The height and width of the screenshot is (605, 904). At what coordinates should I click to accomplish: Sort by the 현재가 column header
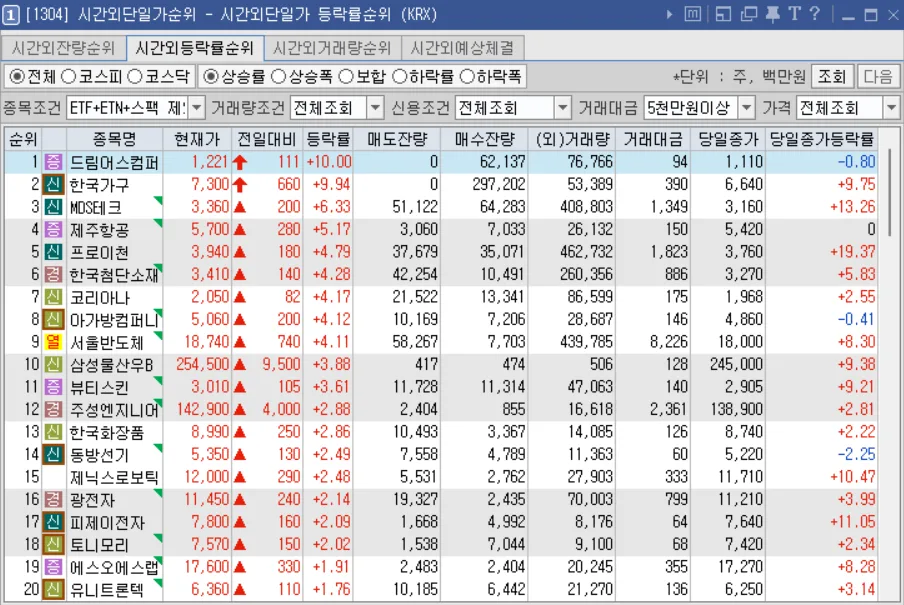pos(197,139)
